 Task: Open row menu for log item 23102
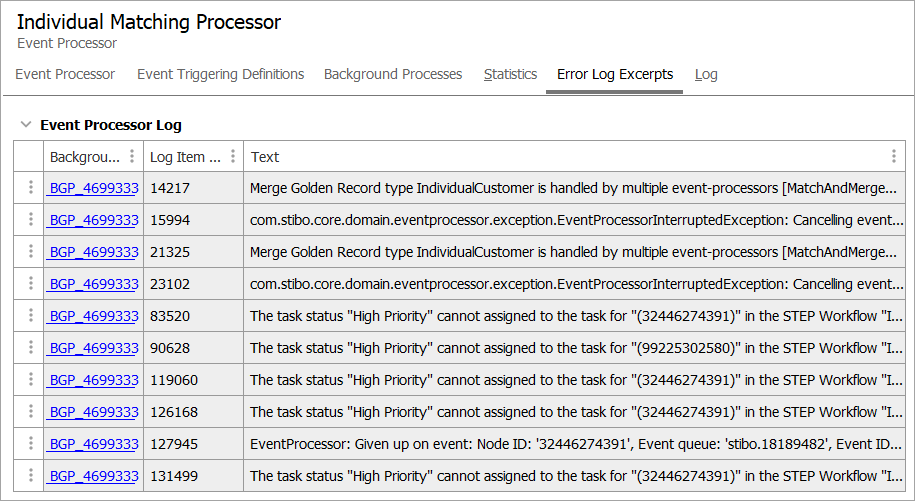(x=30, y=284)
